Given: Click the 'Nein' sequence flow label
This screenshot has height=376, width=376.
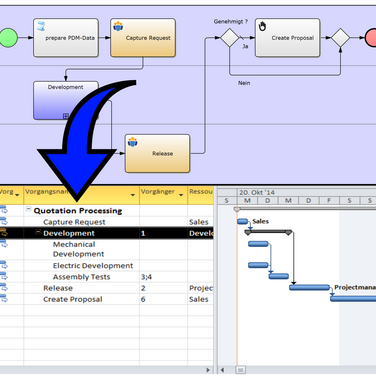Looking at the screenshot, I should pyautogui.click(x=244, y=83).
